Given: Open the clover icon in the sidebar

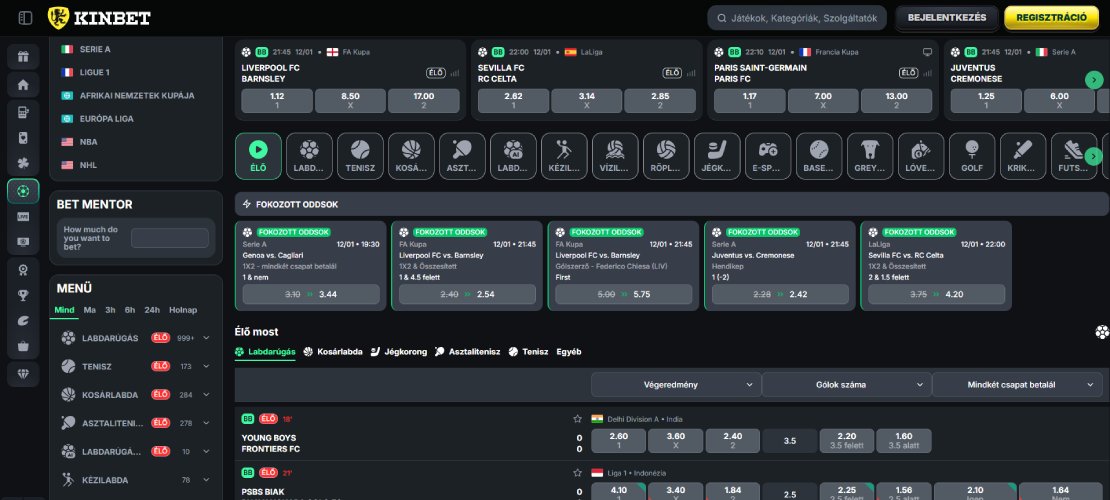Looking at the screenshot, I should click(23, 164).
